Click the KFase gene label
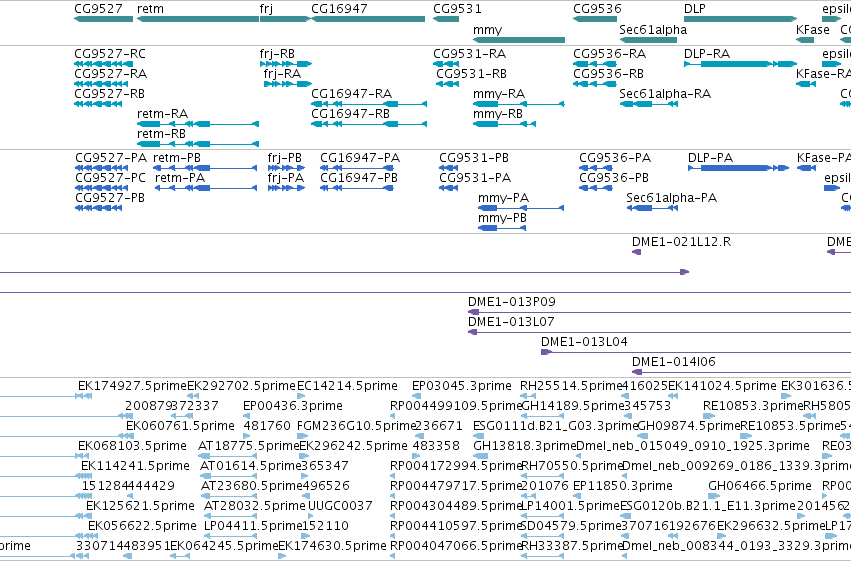The image size is (851, 561). point(812,30)
